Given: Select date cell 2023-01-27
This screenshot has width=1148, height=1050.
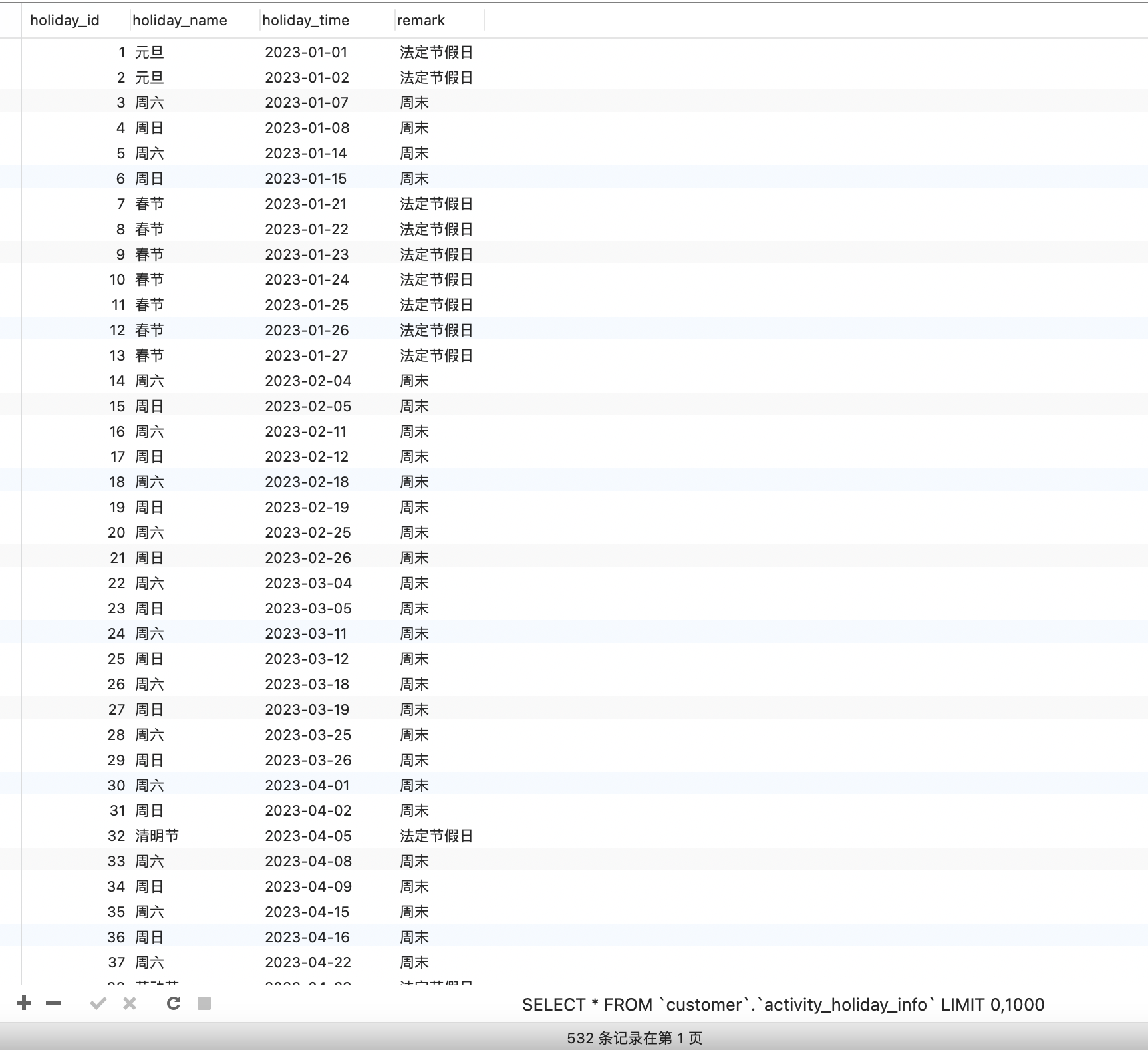Looking at the screenshot, I should click(306, 355).
